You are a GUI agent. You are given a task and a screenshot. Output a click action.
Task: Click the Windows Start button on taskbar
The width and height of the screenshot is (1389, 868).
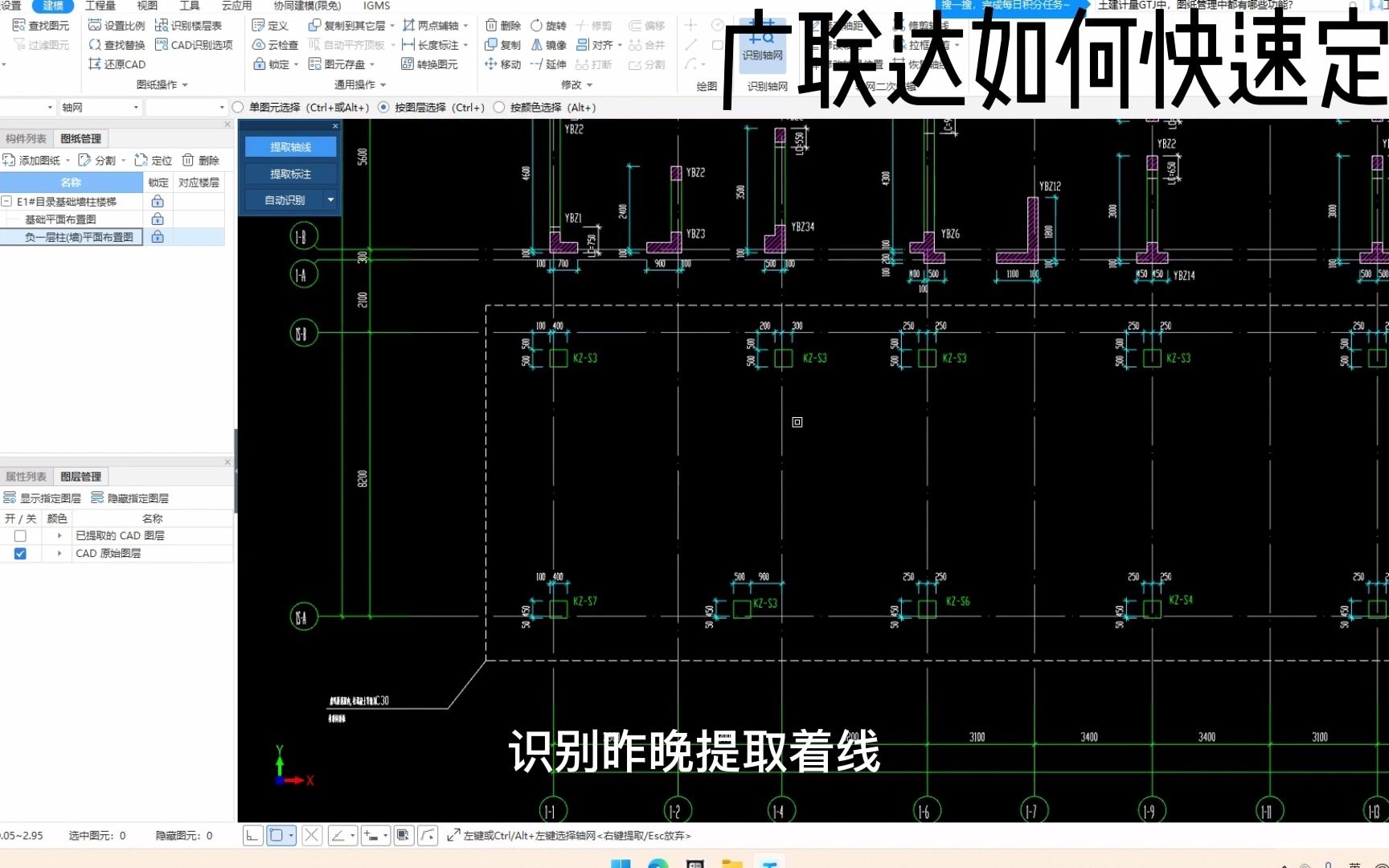[621, 864]
